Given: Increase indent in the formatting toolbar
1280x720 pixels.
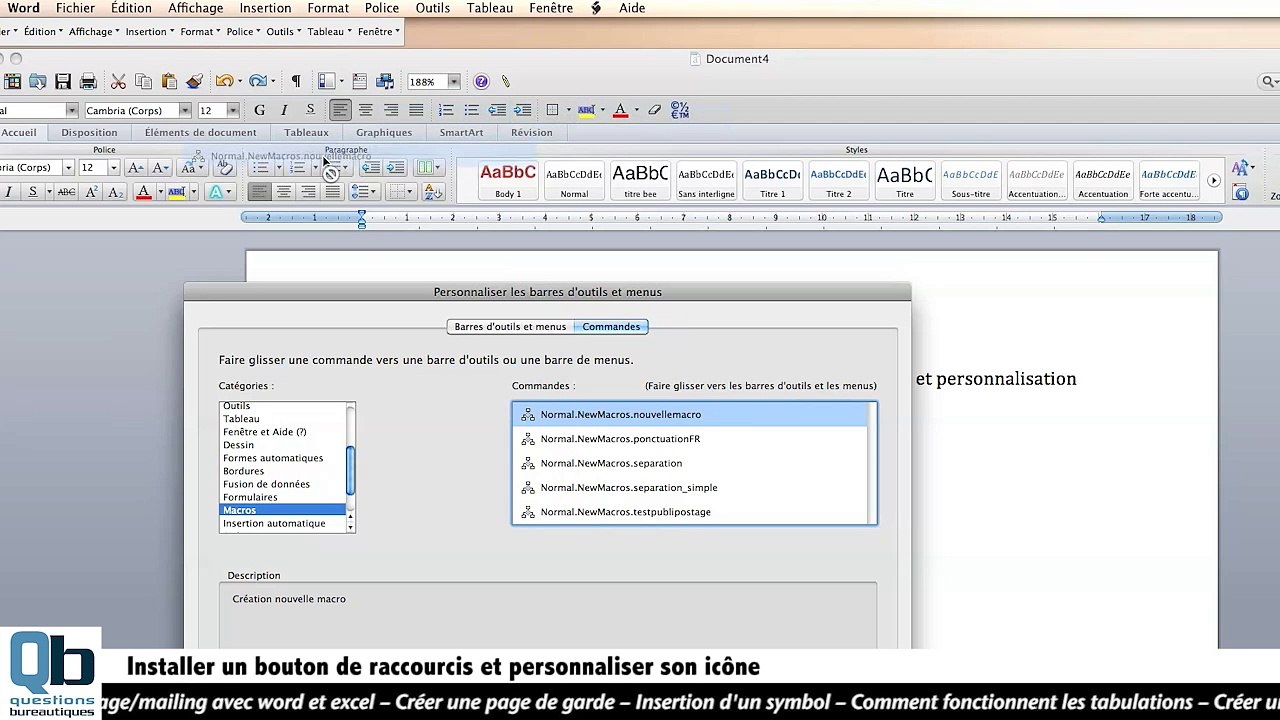Looking at the screenshot, I should tap(522, 110).
